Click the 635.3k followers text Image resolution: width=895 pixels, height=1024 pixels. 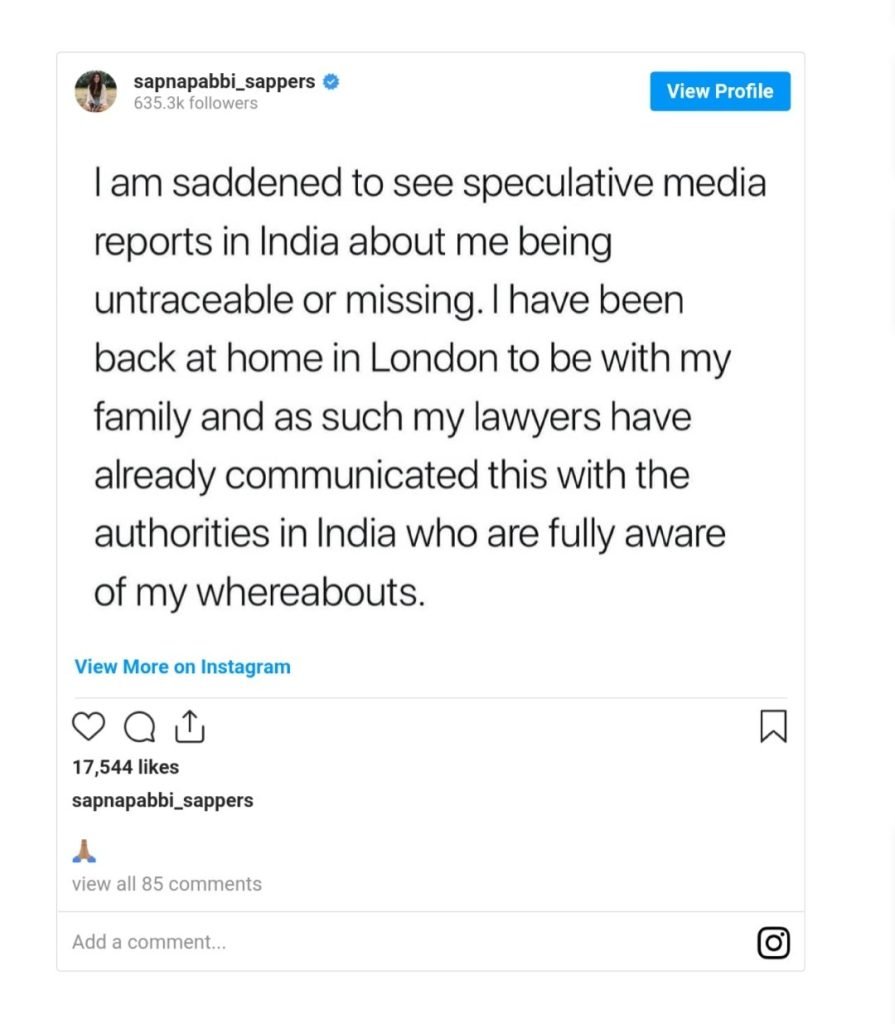pos(195,103)
